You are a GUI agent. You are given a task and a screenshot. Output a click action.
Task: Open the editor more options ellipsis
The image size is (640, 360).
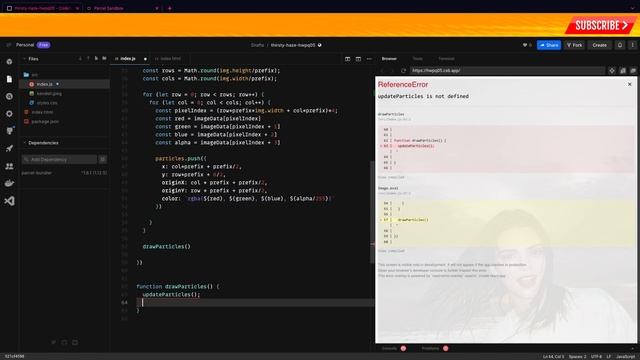(369, 59)
